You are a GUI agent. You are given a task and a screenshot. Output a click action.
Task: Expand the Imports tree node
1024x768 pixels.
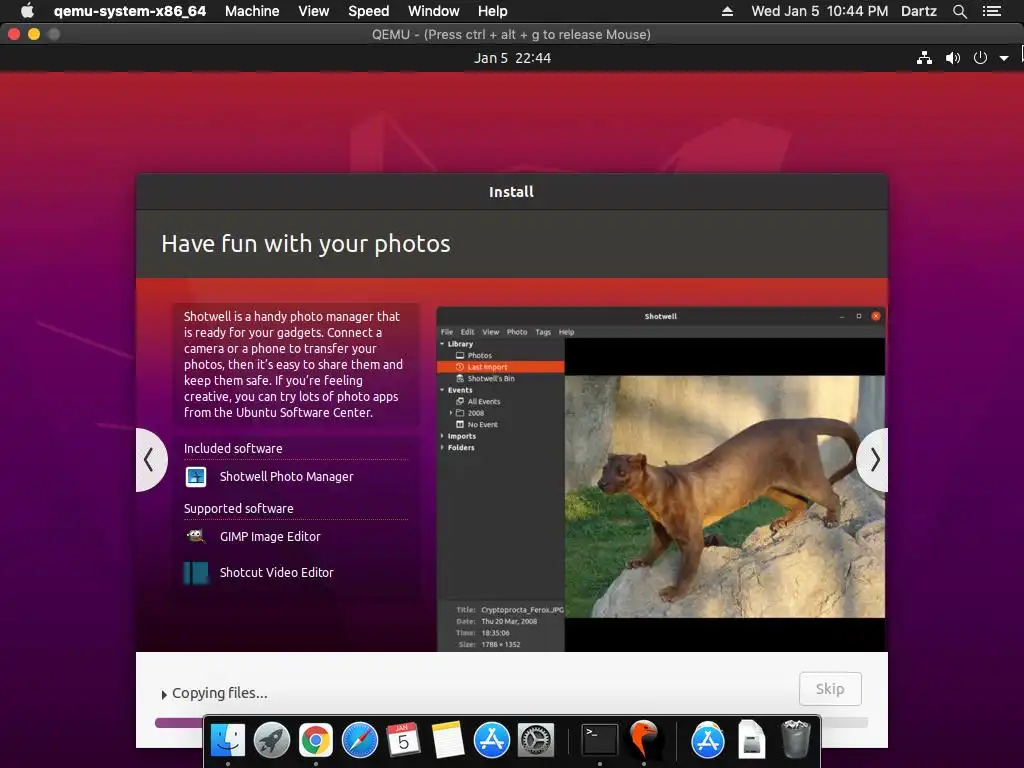coord(442,436)
